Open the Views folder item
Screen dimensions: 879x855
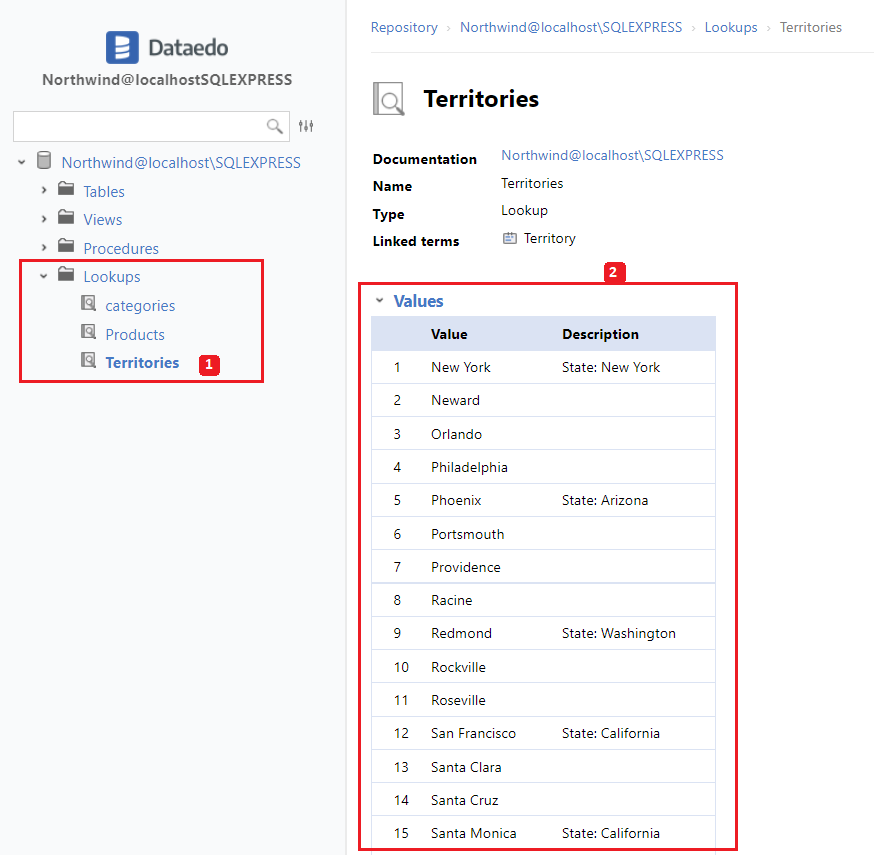coord(102,219)
